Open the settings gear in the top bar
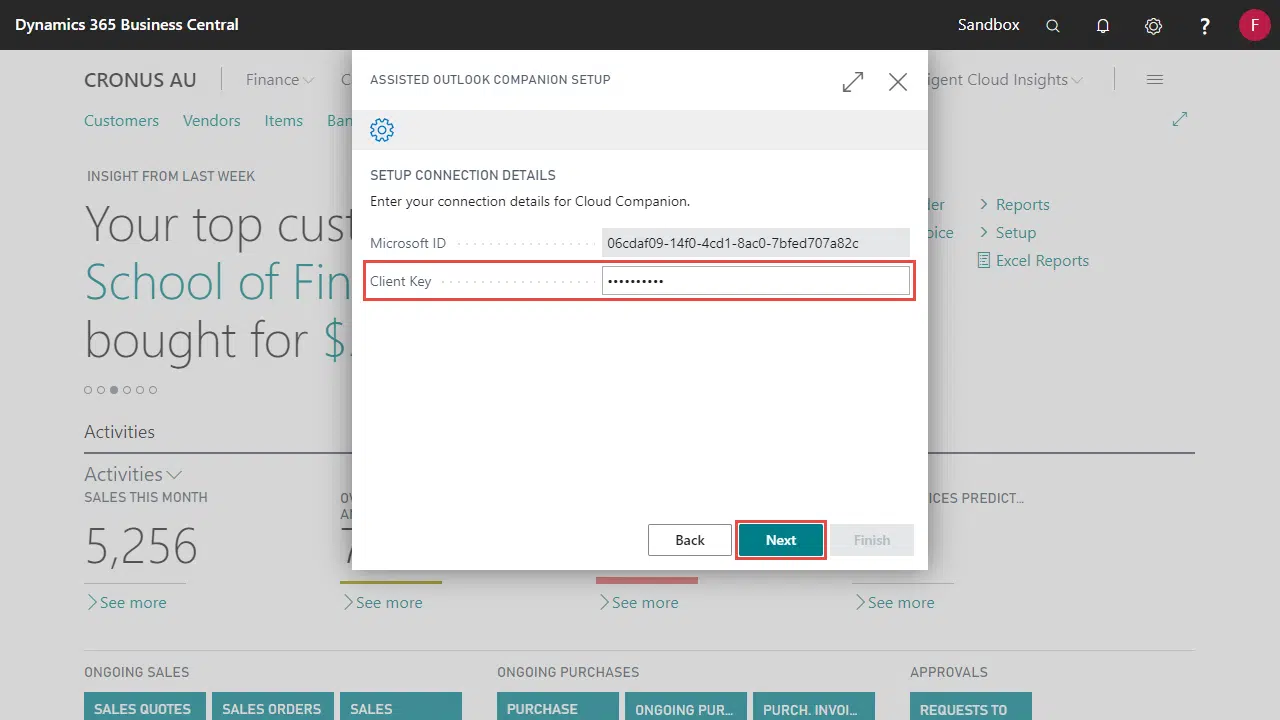This screenshot has width=1280, height=720. 1153,26
